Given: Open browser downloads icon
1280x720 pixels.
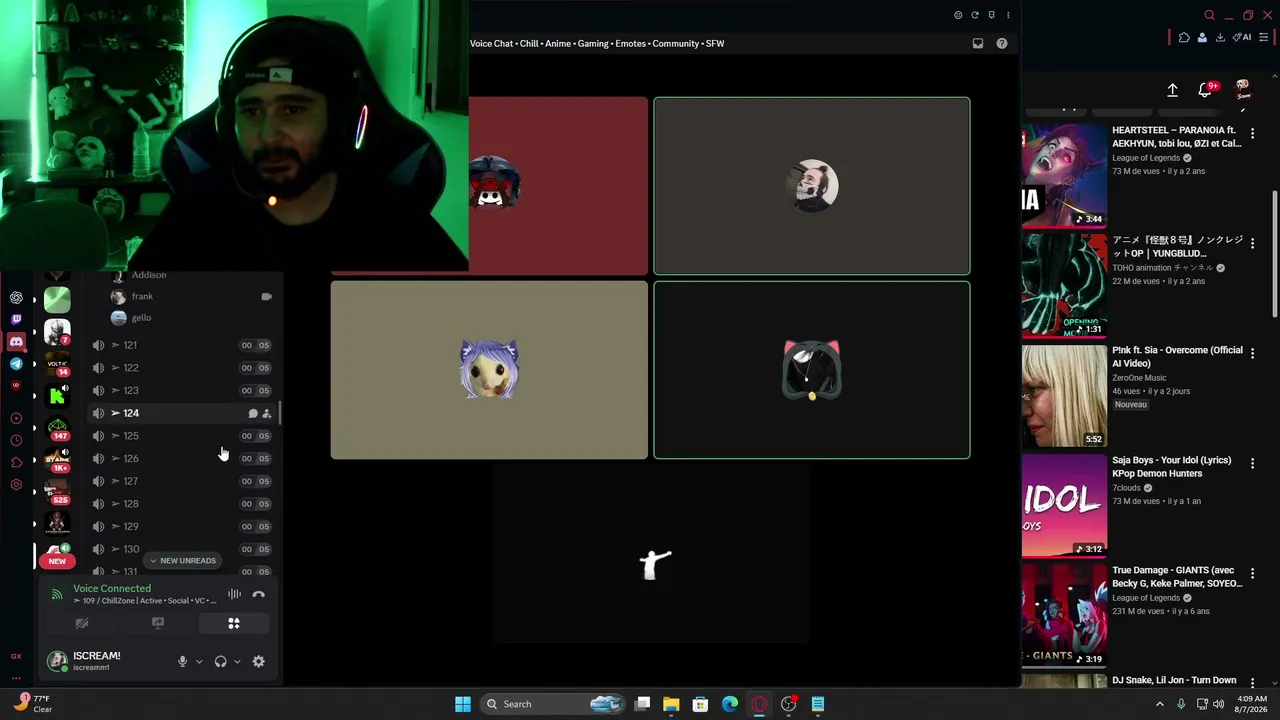Looking at the screenshot, I should (x=1220, y=38).
